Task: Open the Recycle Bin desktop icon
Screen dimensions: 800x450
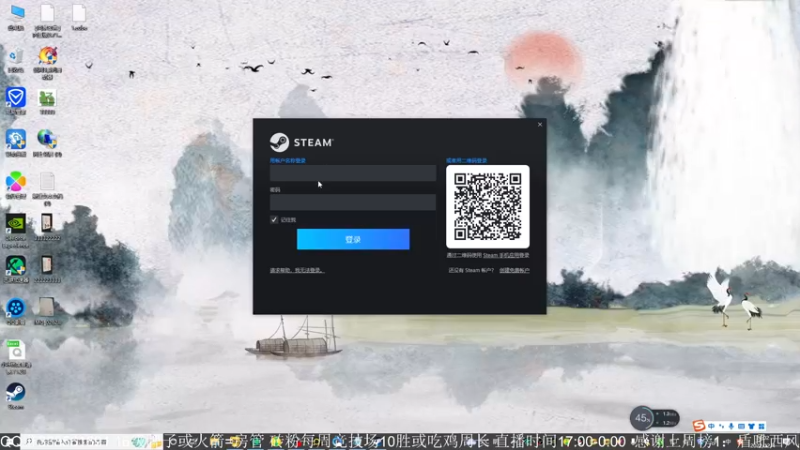Action: coord(16,60)
